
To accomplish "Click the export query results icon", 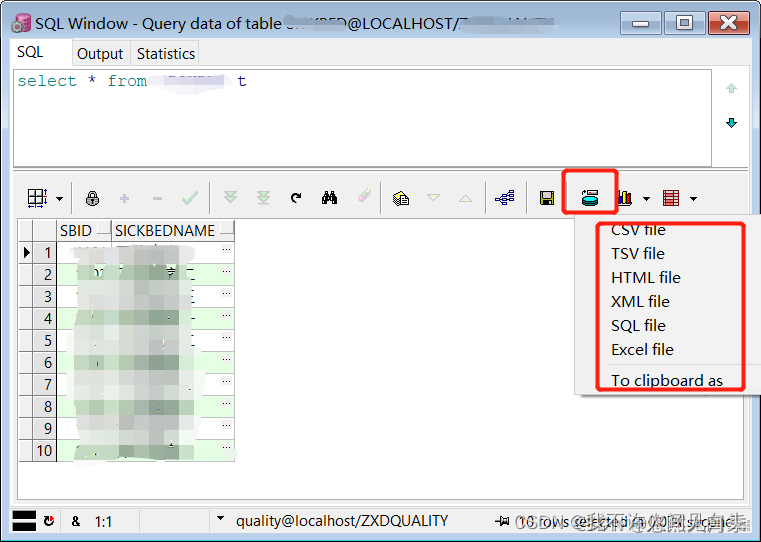I will click(590, 197).
